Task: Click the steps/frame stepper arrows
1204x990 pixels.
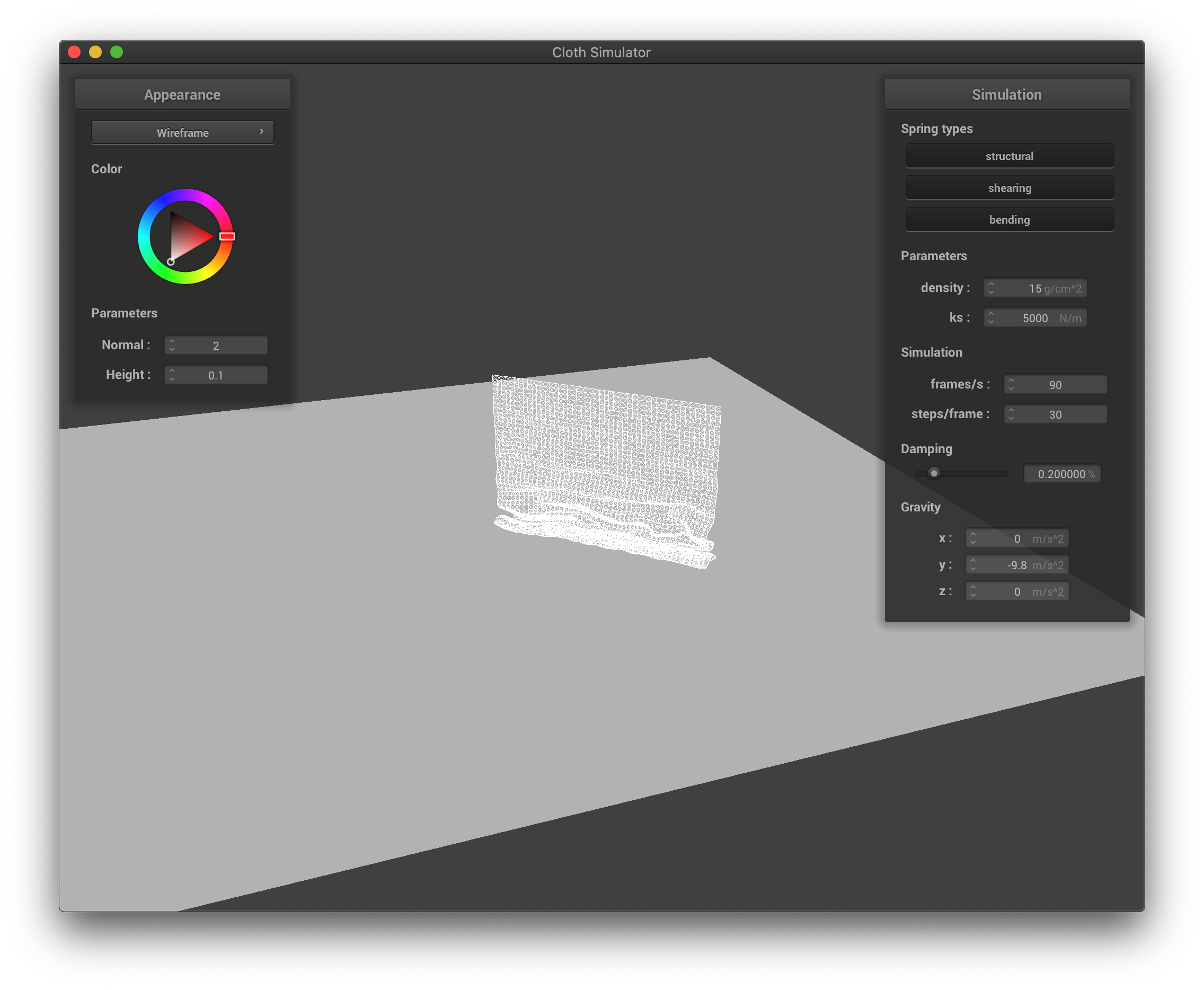Action: click(x=1011, y=414)
